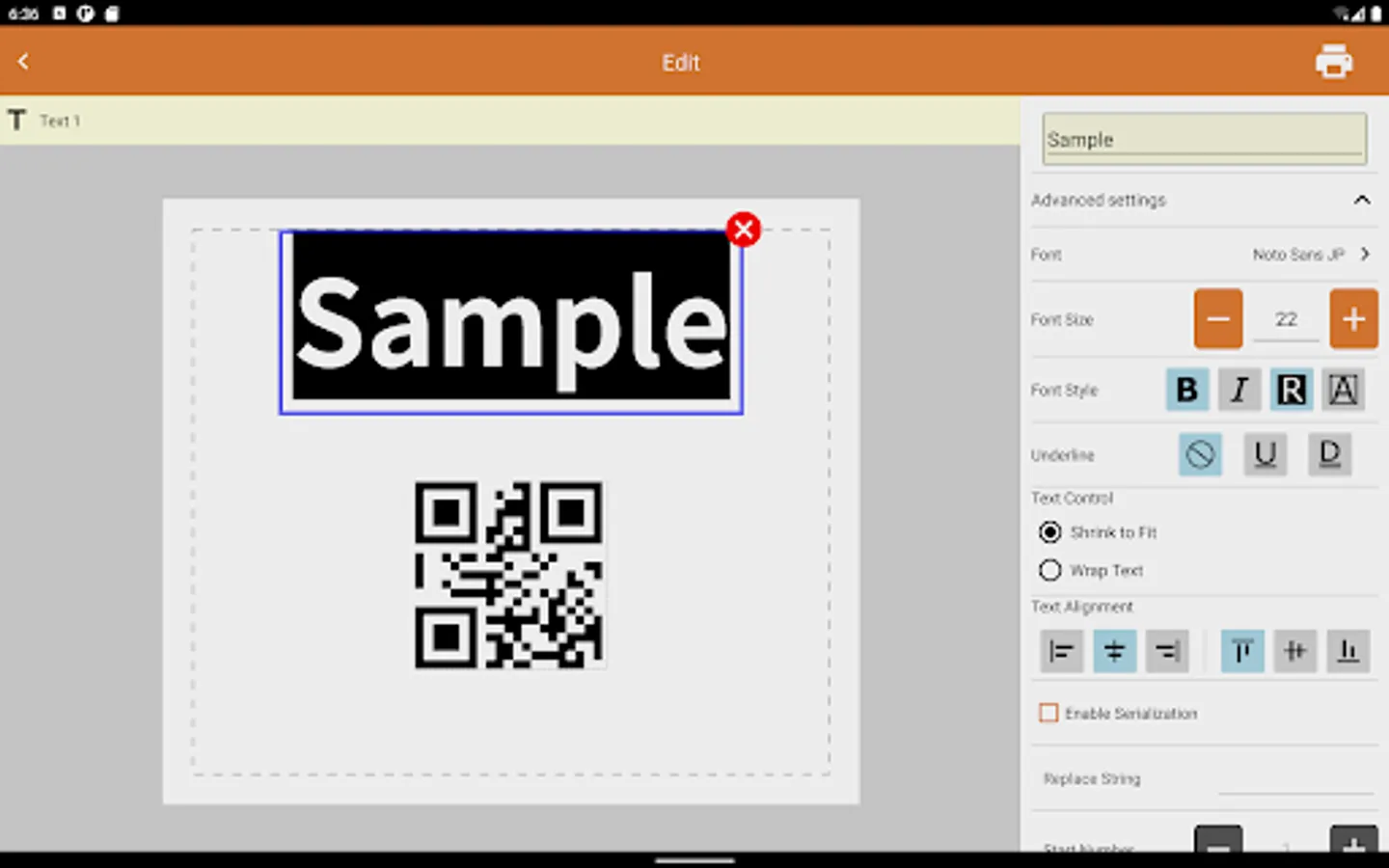Select no underline option
The width and height of the screenshot is (1389, 868).
[1200, 454]
